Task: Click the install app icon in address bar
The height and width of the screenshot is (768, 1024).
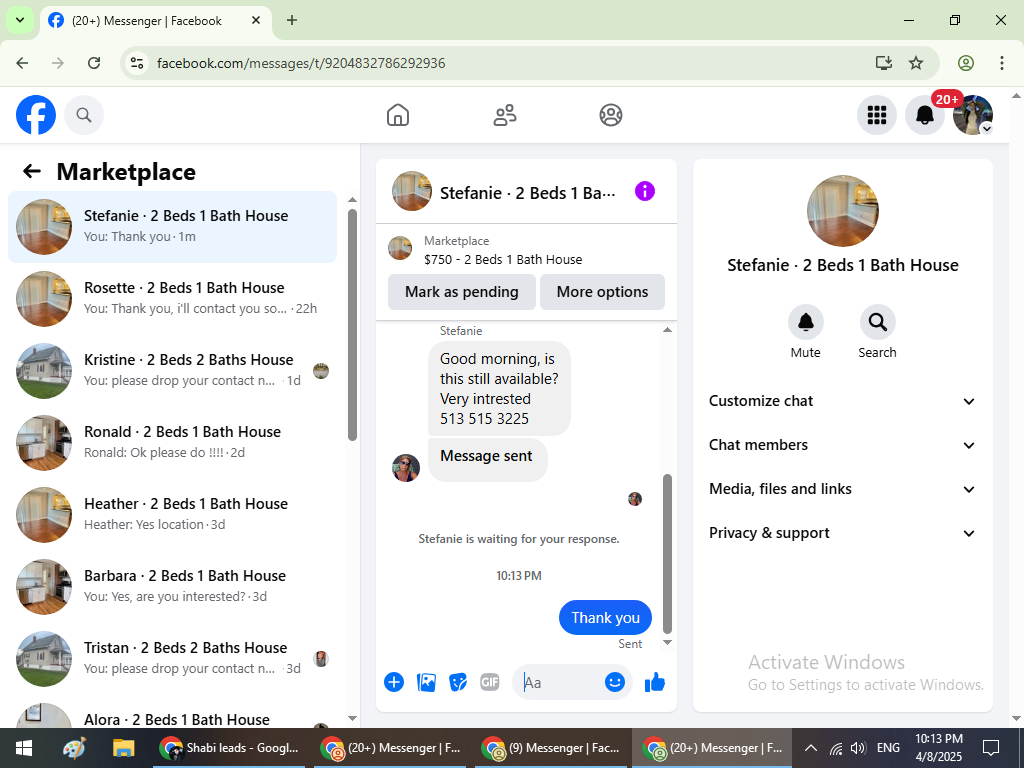Action: tap(884, 63)
